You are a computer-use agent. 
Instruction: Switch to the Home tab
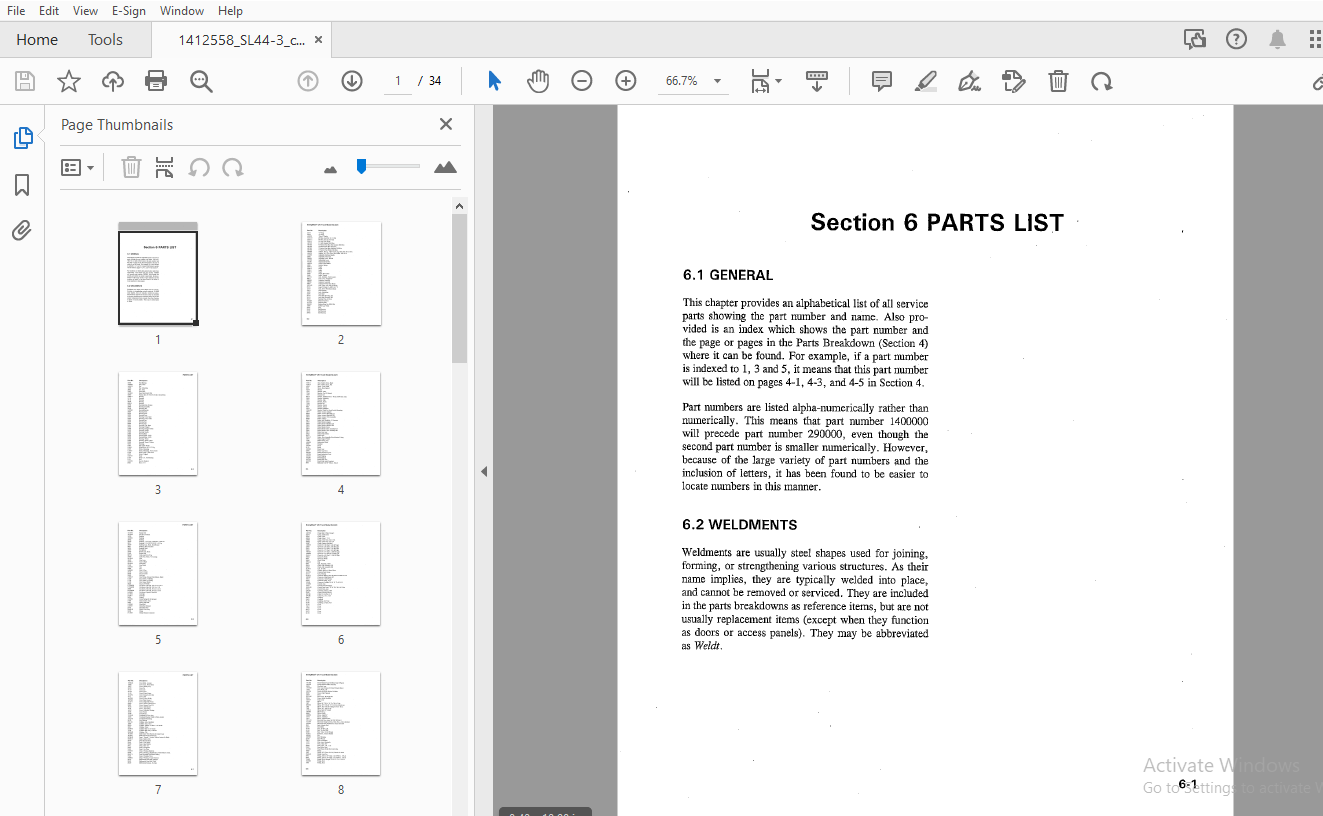[x=37, y=40]
